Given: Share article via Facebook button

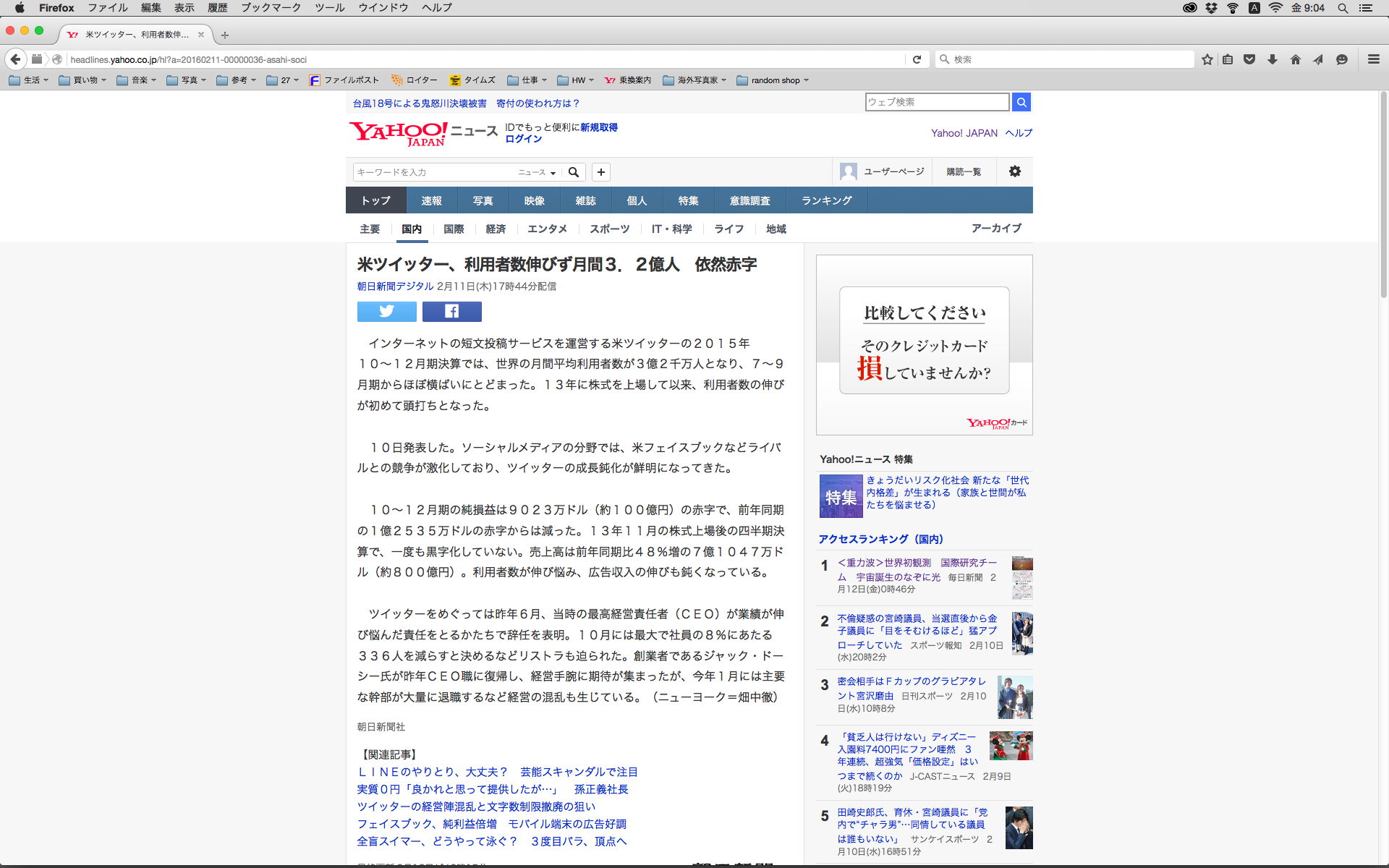Looking at the screenshot, I should click(x=451, y=311).
